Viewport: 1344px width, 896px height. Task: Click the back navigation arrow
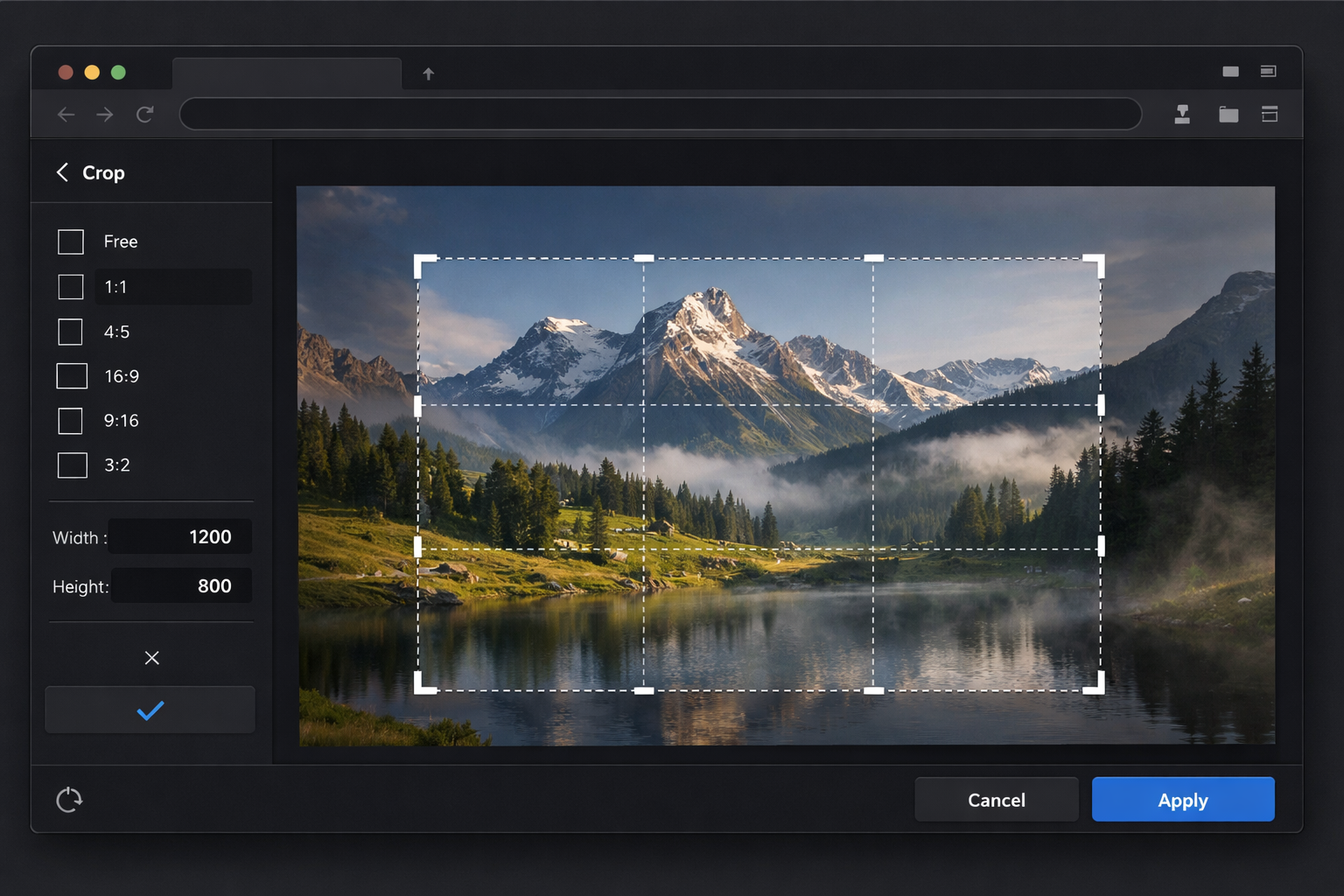click(66, 114)
